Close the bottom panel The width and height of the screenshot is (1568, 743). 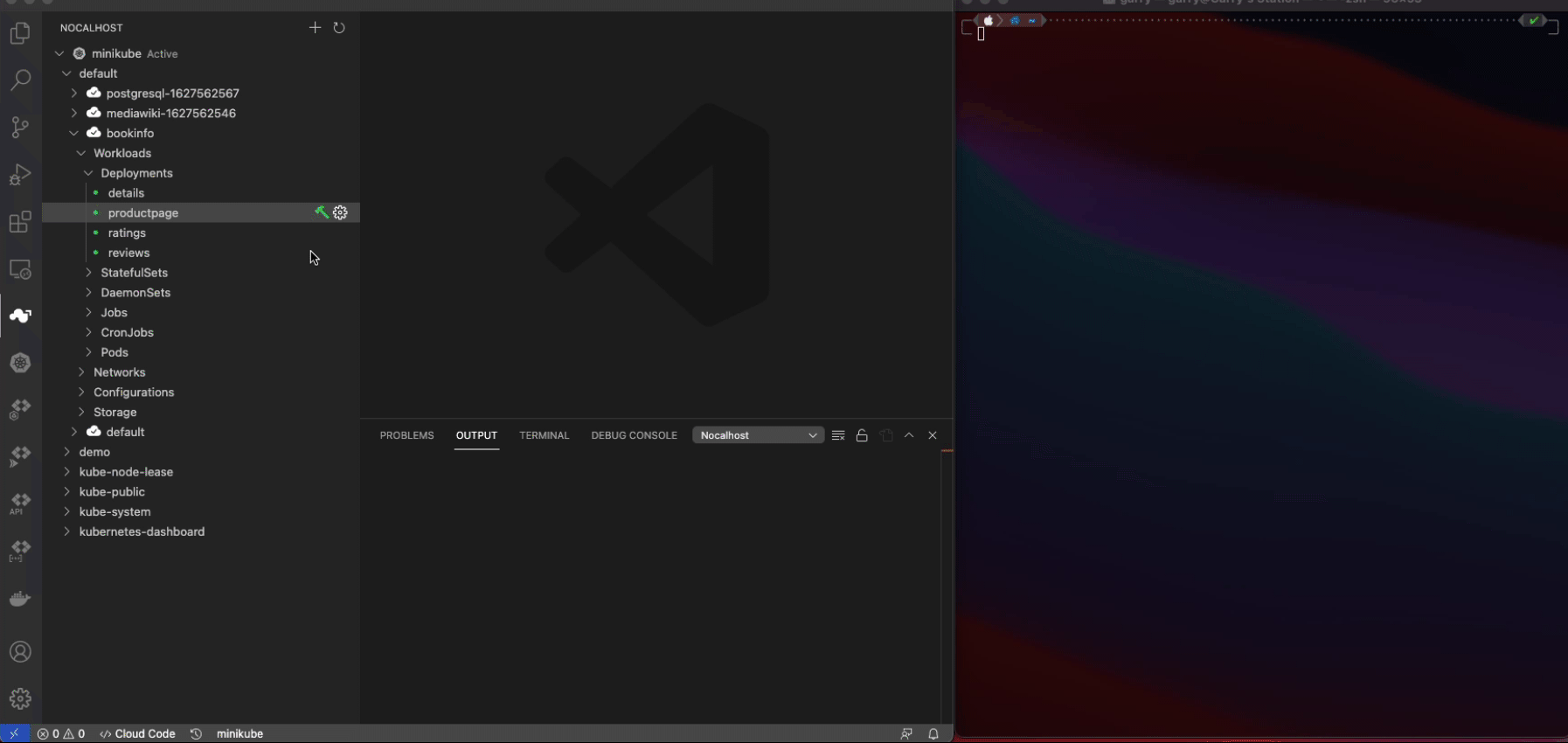tap(933, 435)
